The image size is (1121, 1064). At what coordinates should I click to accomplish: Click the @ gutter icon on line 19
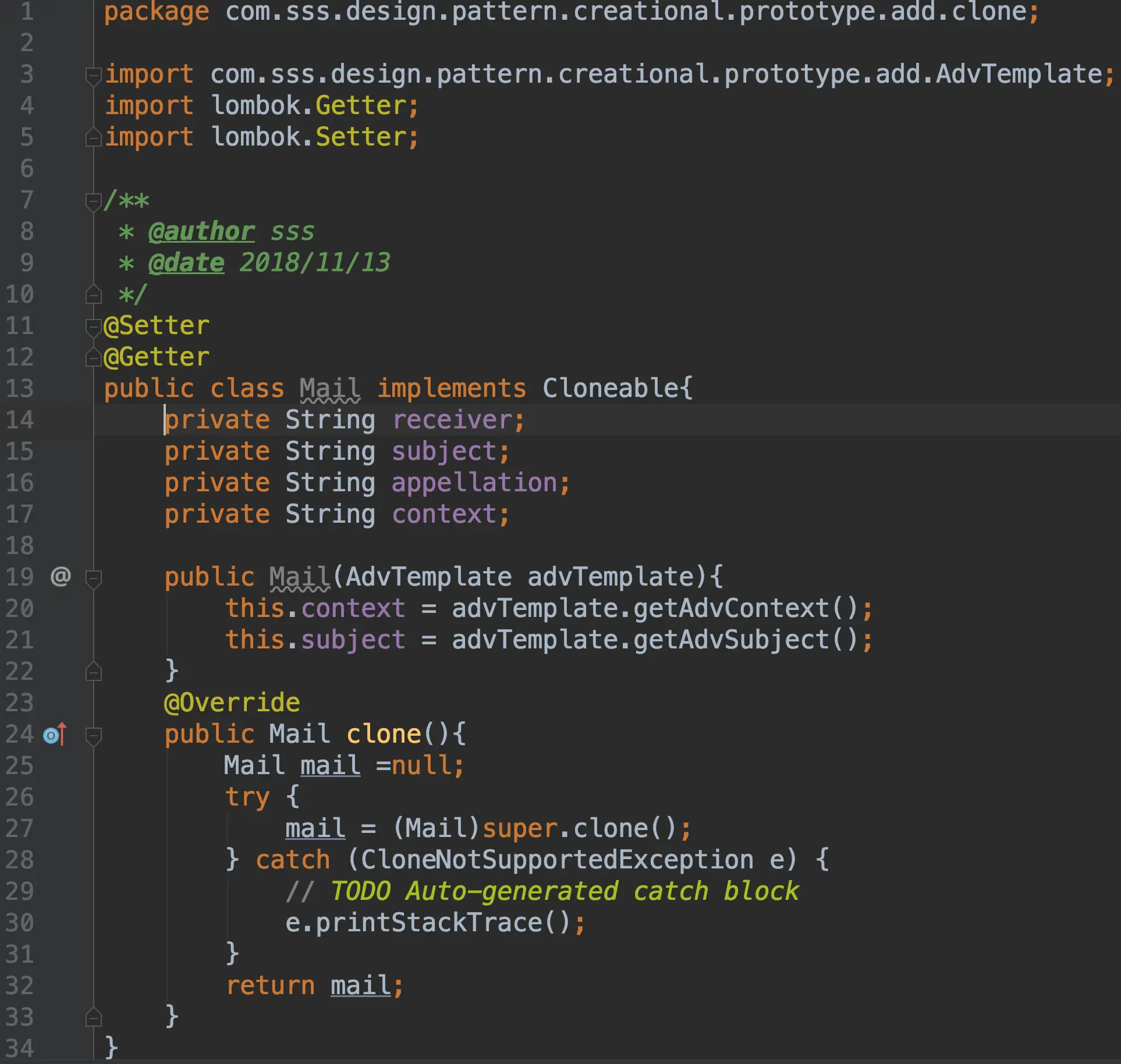[x=61, y=576]
